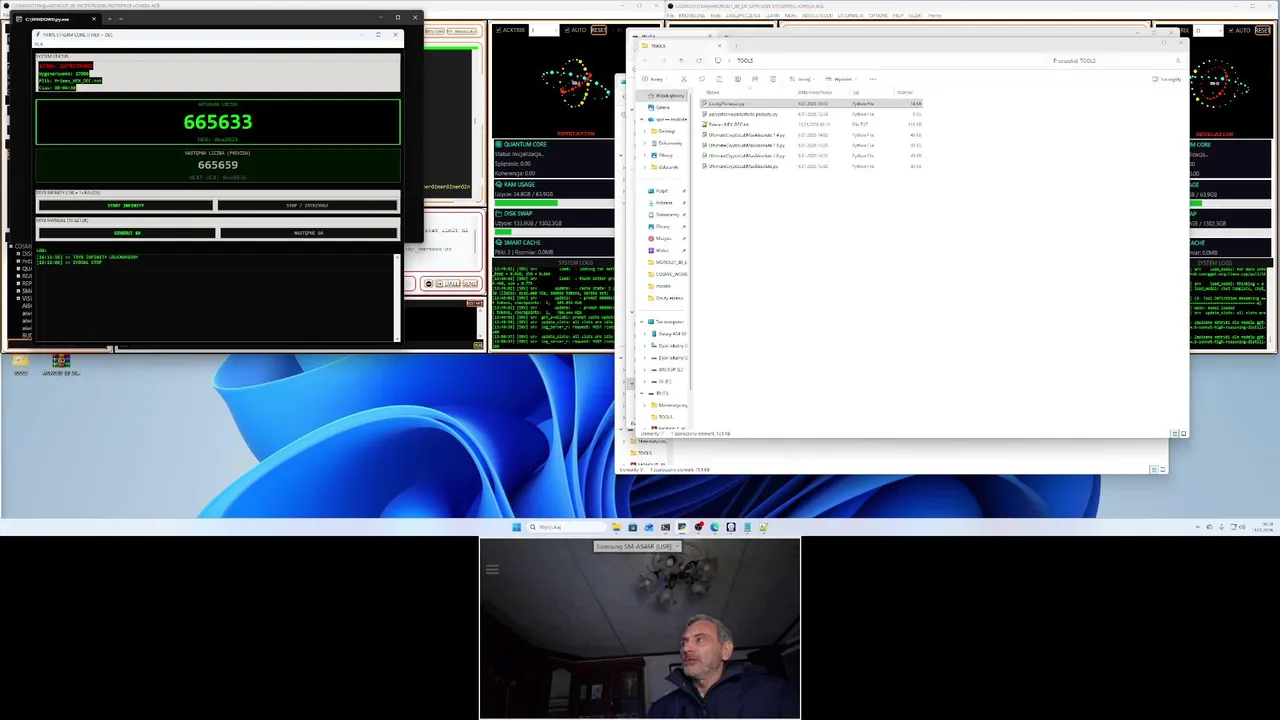1280x720 pixels.
Task: Open the three-dot more options menu in Explorer
Action: 873,79
